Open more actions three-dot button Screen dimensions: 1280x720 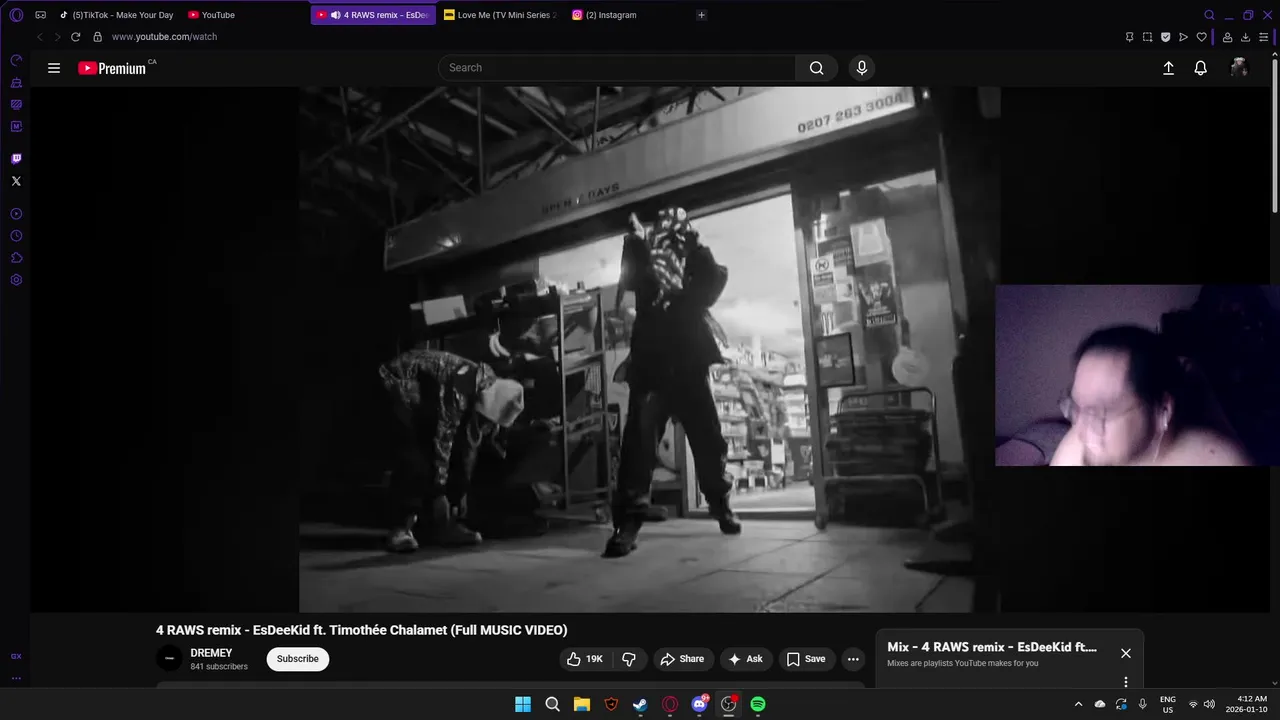click(x=853, y=659)
